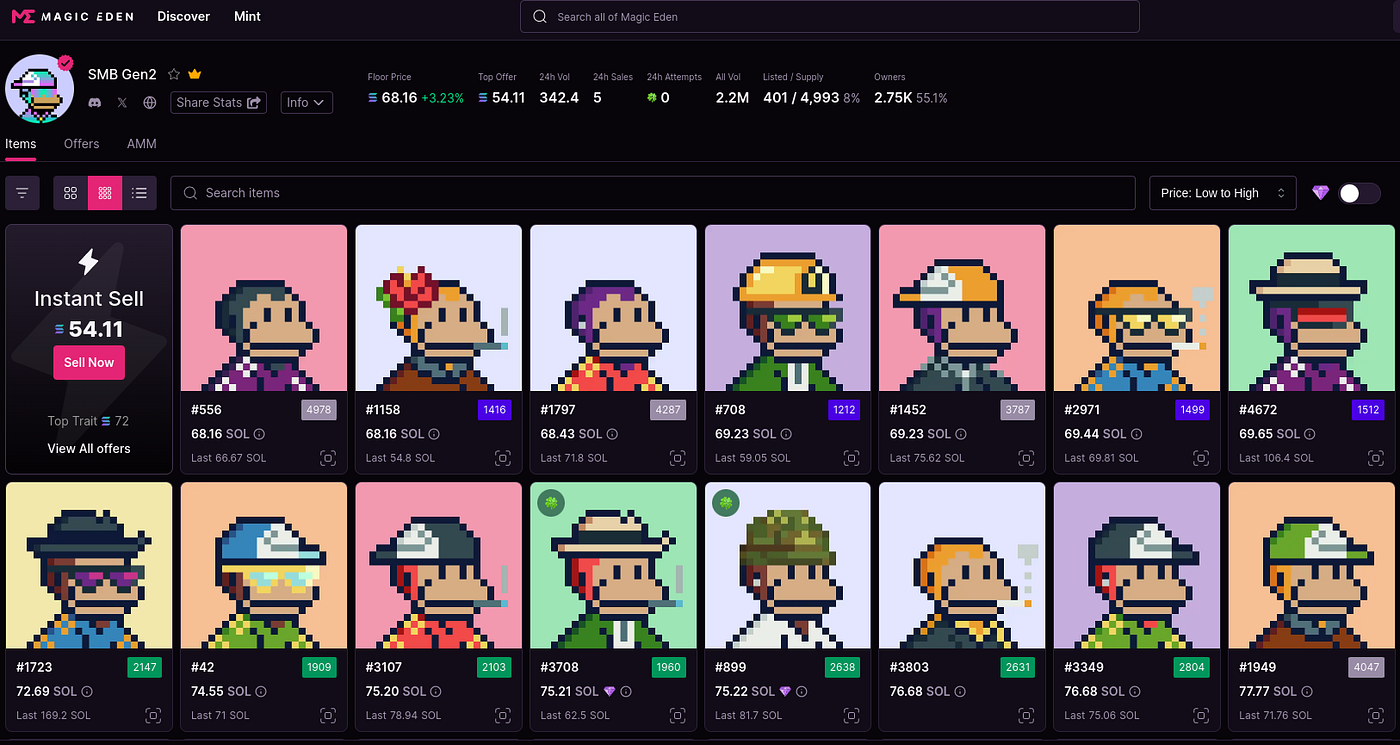Click the All Vol 2.2M value

(733, 98)
